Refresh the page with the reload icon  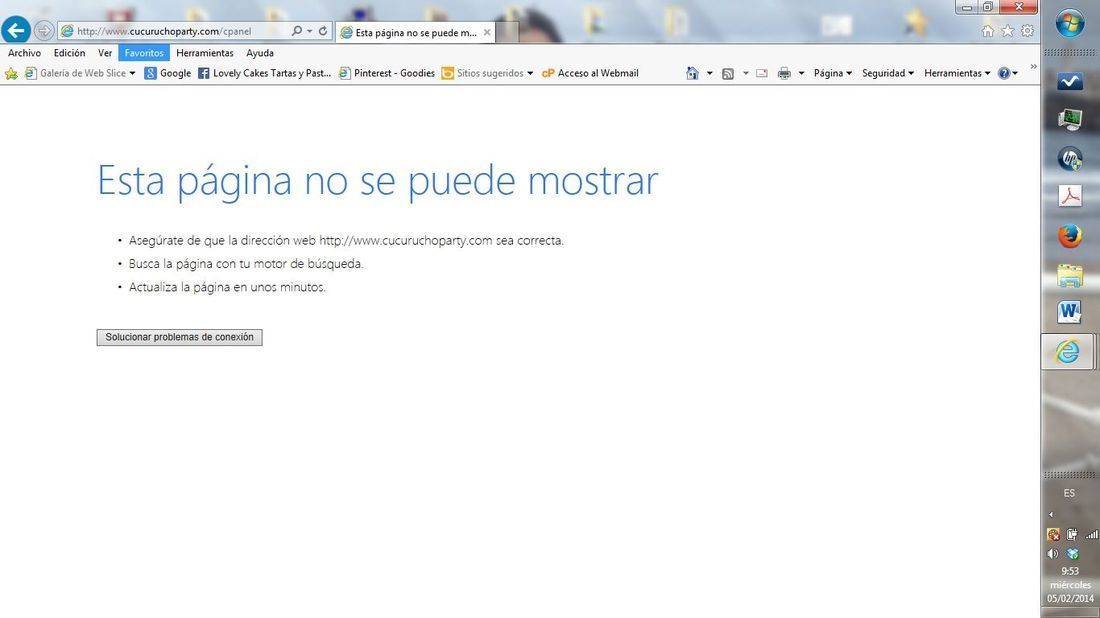coord(323,31)
